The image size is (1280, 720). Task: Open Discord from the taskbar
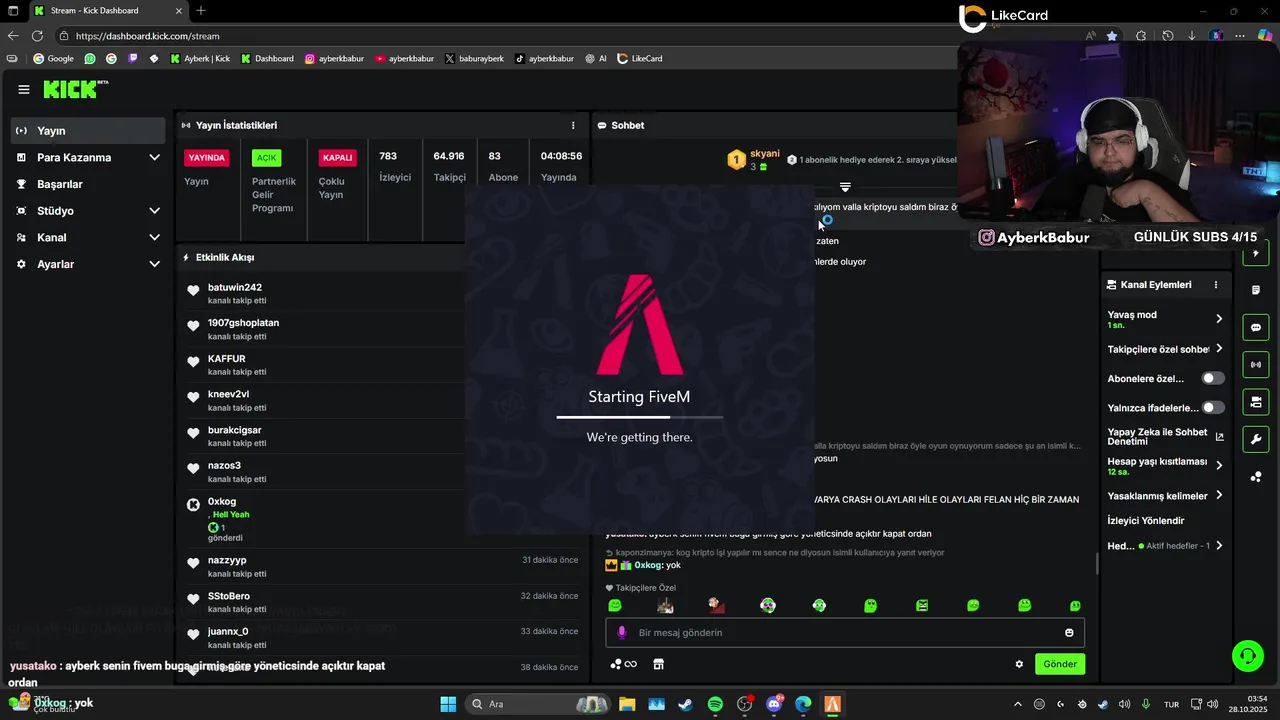774,704
